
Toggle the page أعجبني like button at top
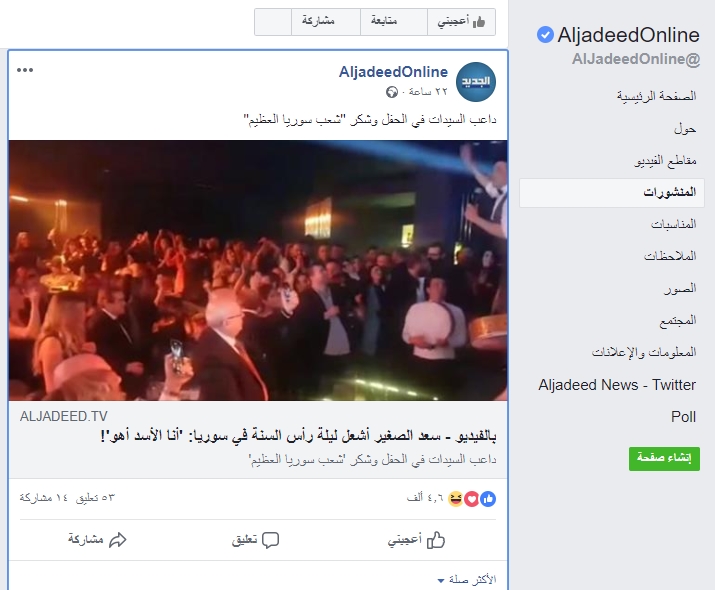(x=461, y=21)
